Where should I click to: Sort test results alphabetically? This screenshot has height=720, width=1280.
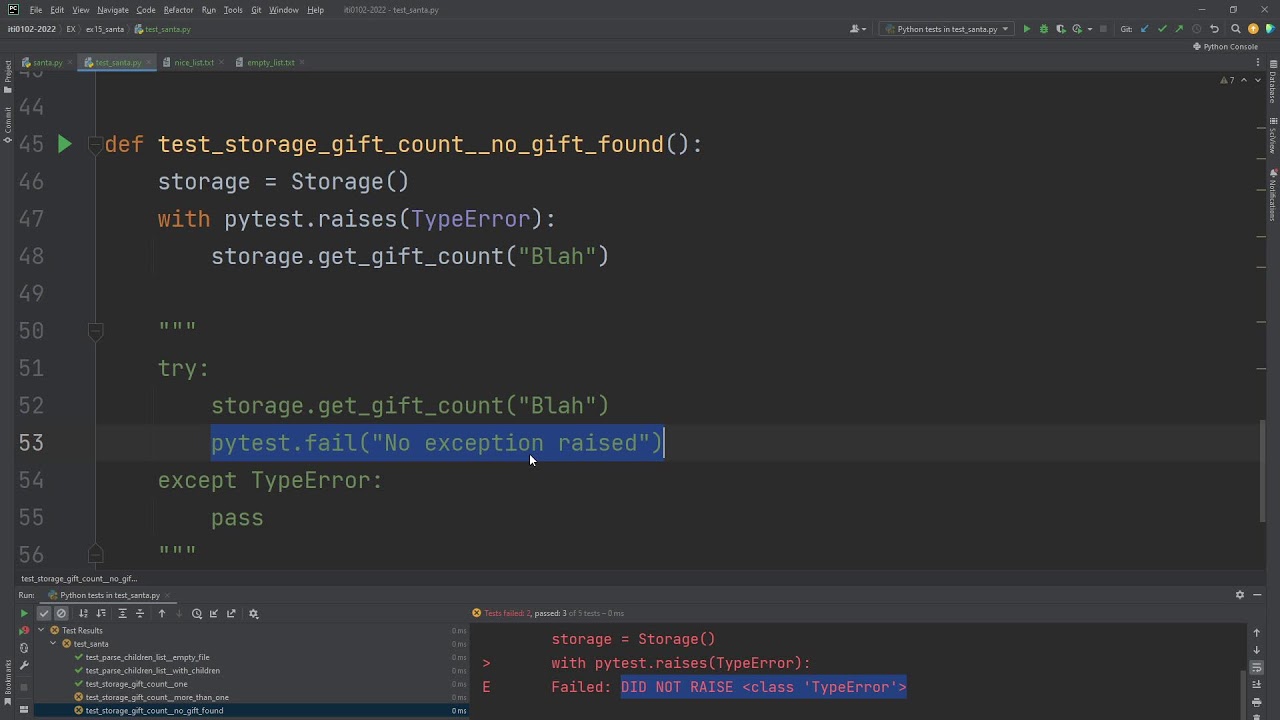[83, 613]
